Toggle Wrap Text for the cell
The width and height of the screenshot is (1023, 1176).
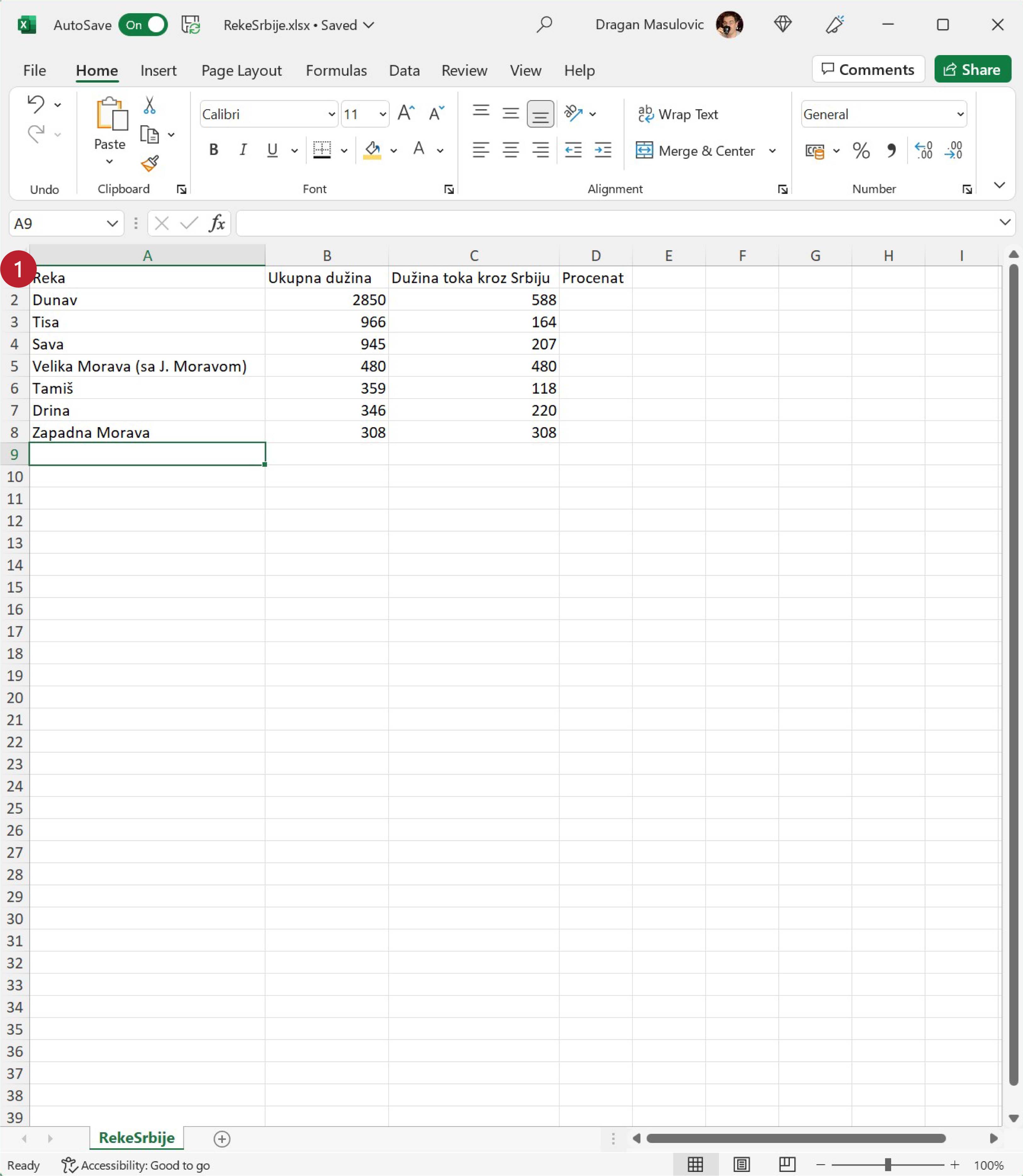coord(677,114)
